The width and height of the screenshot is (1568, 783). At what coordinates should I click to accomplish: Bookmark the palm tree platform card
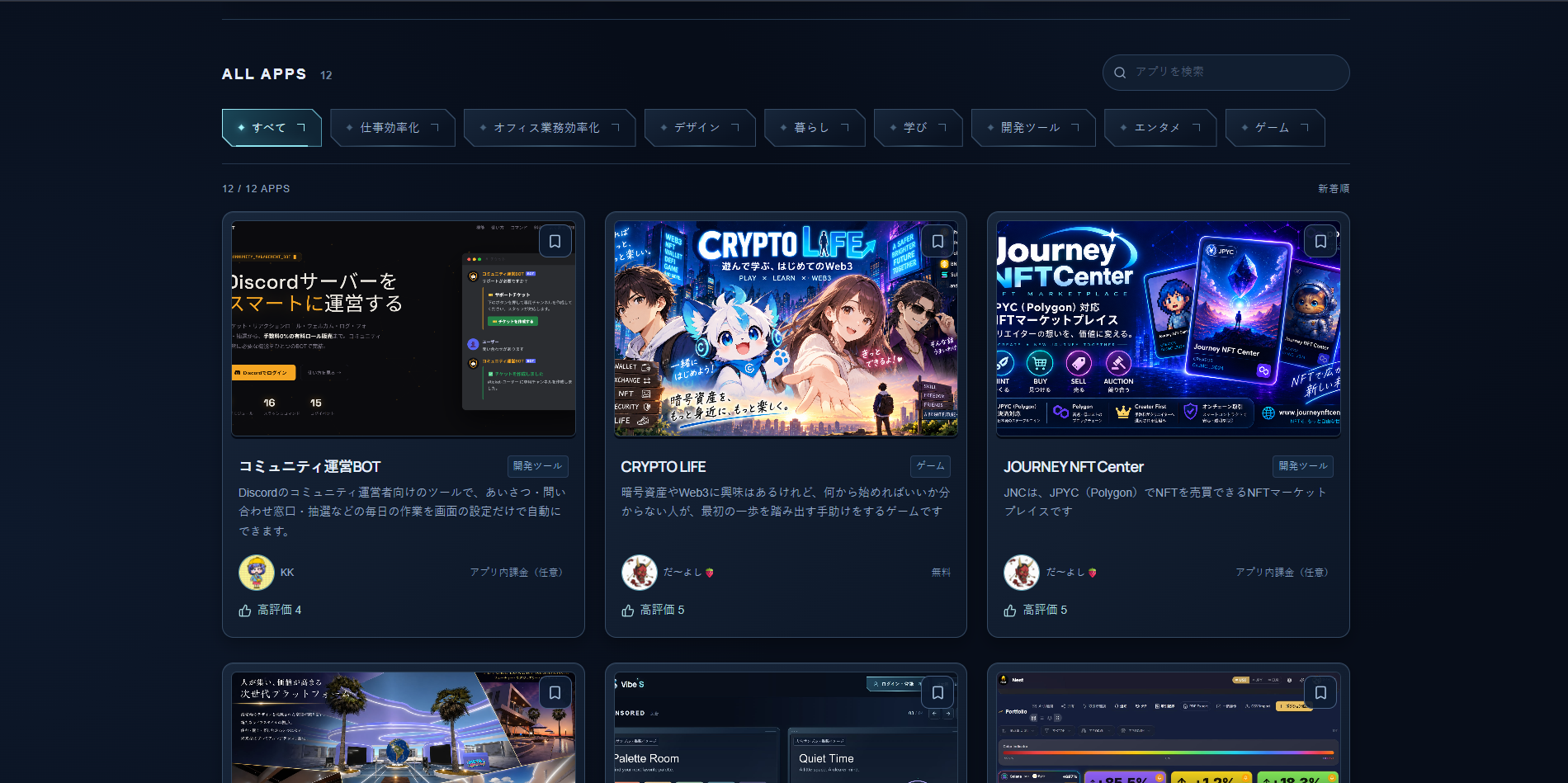pos(555,693)
